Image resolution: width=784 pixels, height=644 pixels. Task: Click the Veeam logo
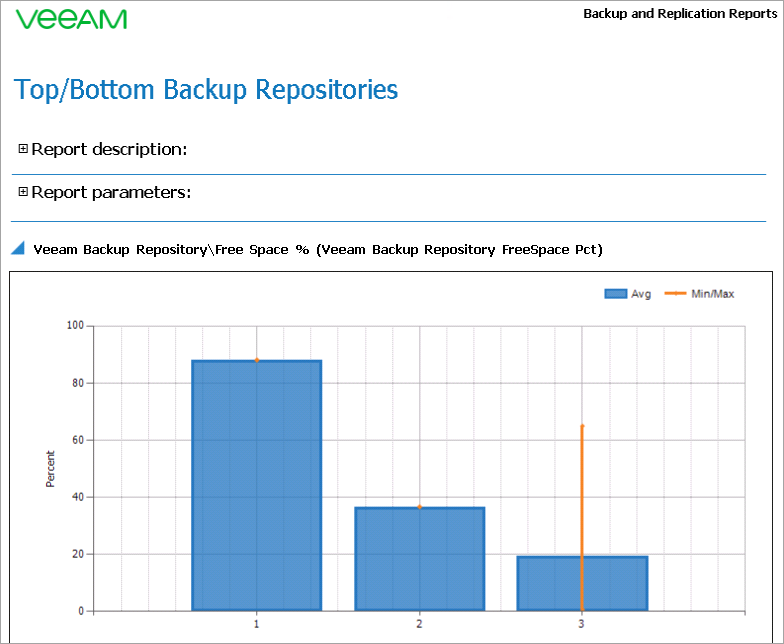point(72,20)
